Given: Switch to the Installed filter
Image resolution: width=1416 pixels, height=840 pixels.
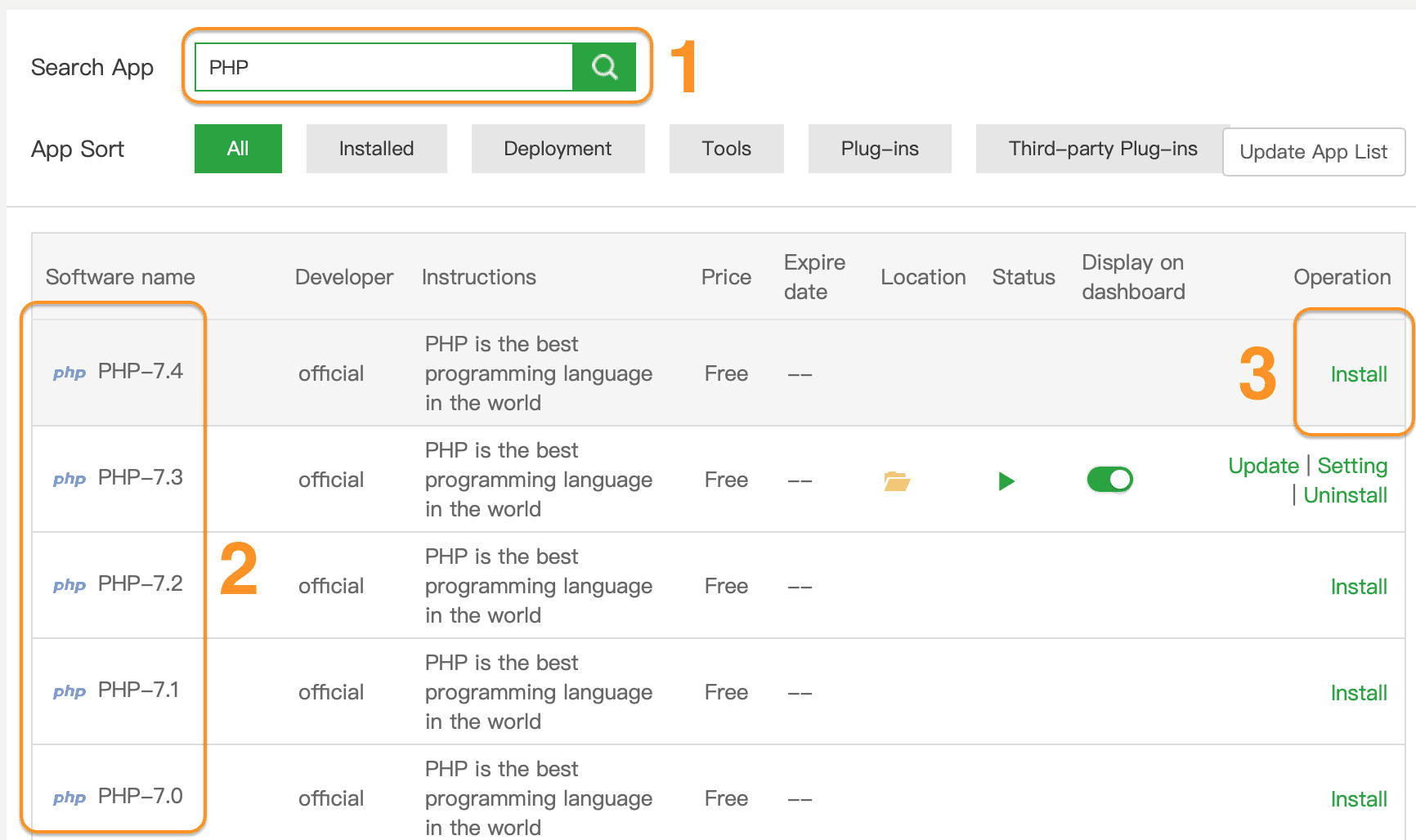Looking at the screenshot, I should [x=376, y=148].
